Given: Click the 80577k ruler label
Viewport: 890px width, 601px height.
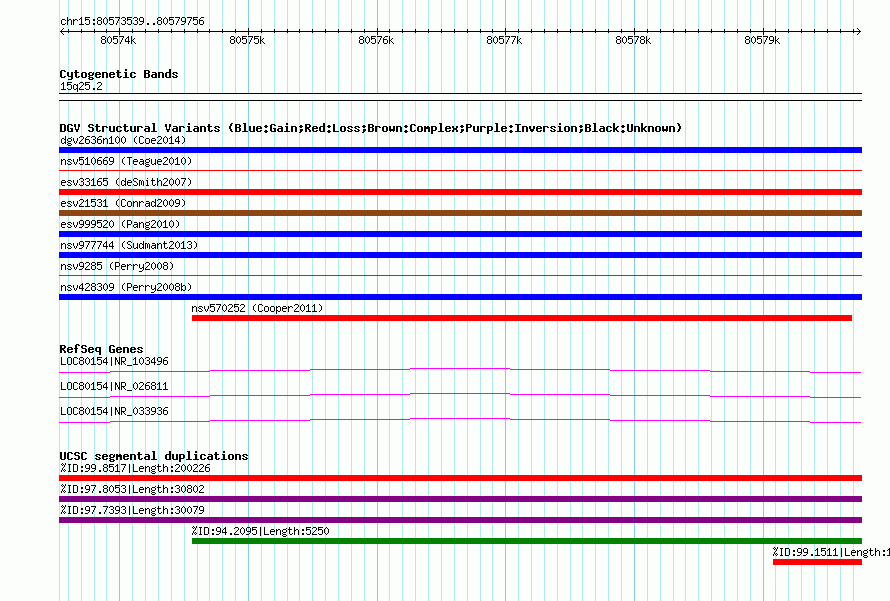Looking at the screenshot, I should point(504,40).
